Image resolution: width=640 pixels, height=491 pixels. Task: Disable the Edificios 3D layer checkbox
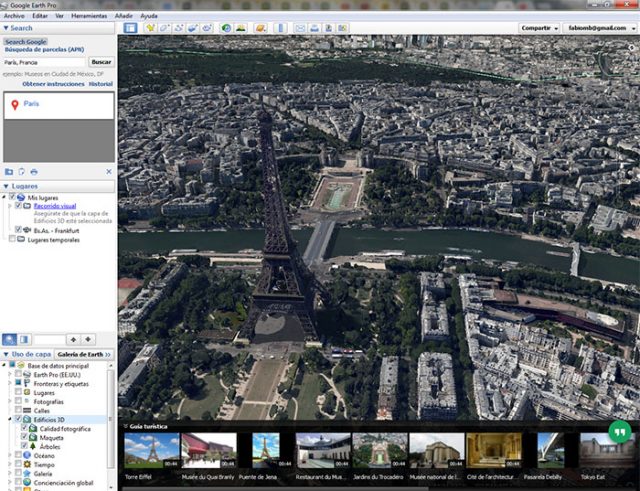coord(18,419)
